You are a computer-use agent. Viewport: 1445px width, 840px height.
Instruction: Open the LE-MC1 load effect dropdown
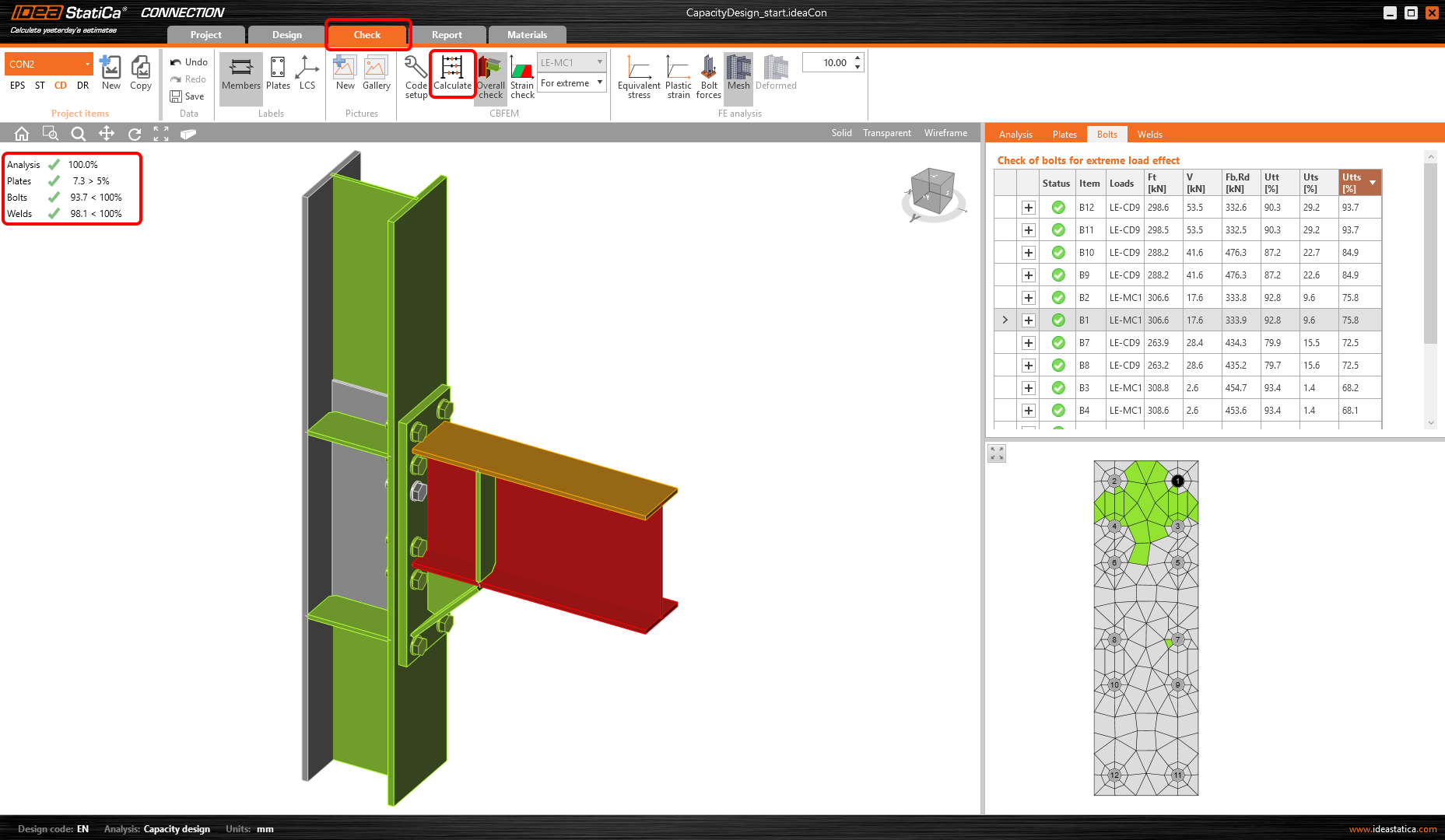click(x=572, y=63)
